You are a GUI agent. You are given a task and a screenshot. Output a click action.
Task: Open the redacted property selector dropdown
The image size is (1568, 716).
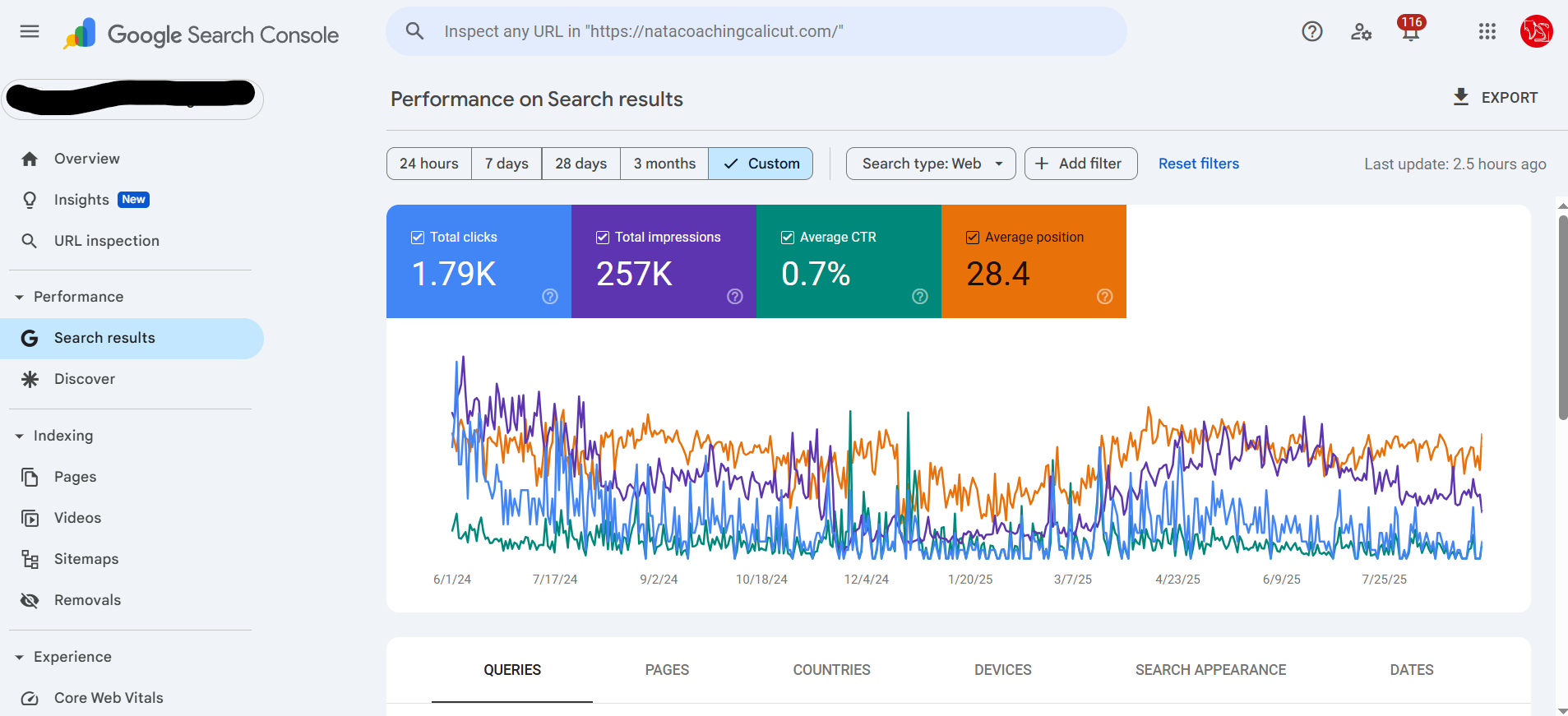coord(132,99)
